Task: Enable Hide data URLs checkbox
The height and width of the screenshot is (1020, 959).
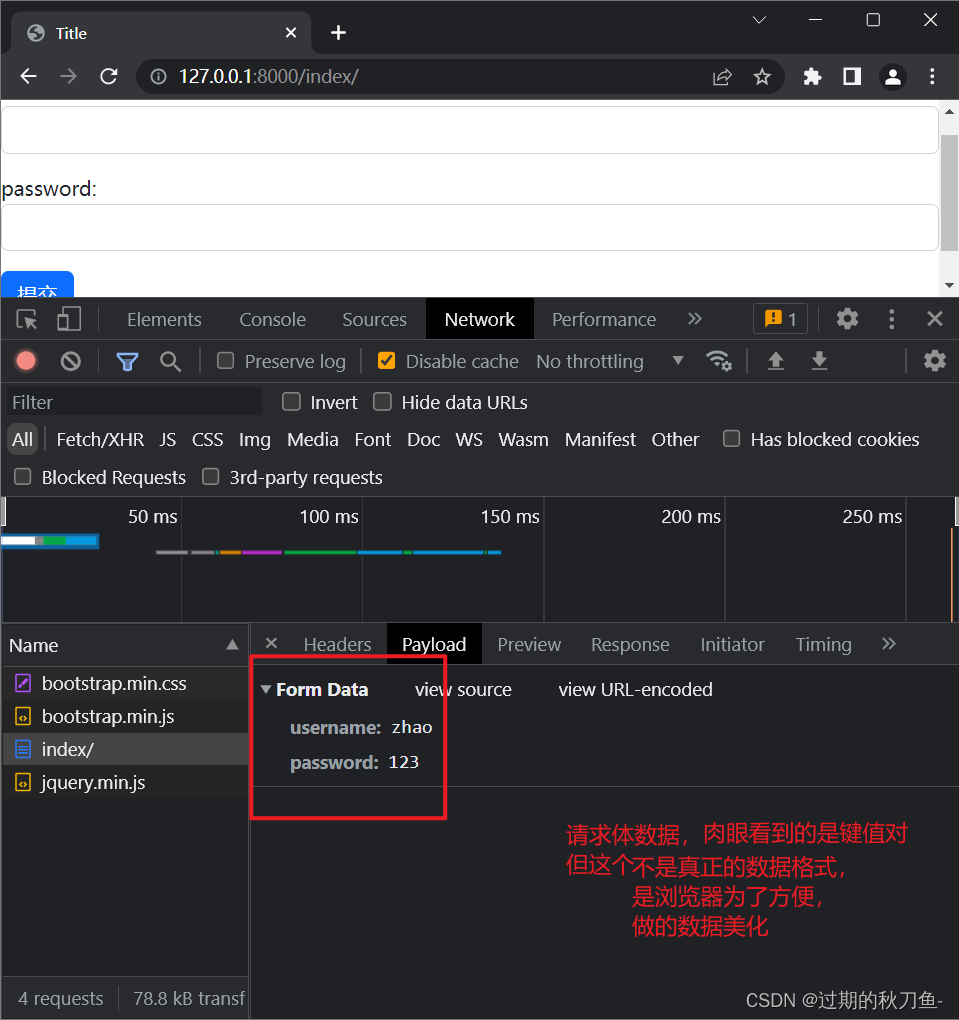Action: [x=382, y=402]
